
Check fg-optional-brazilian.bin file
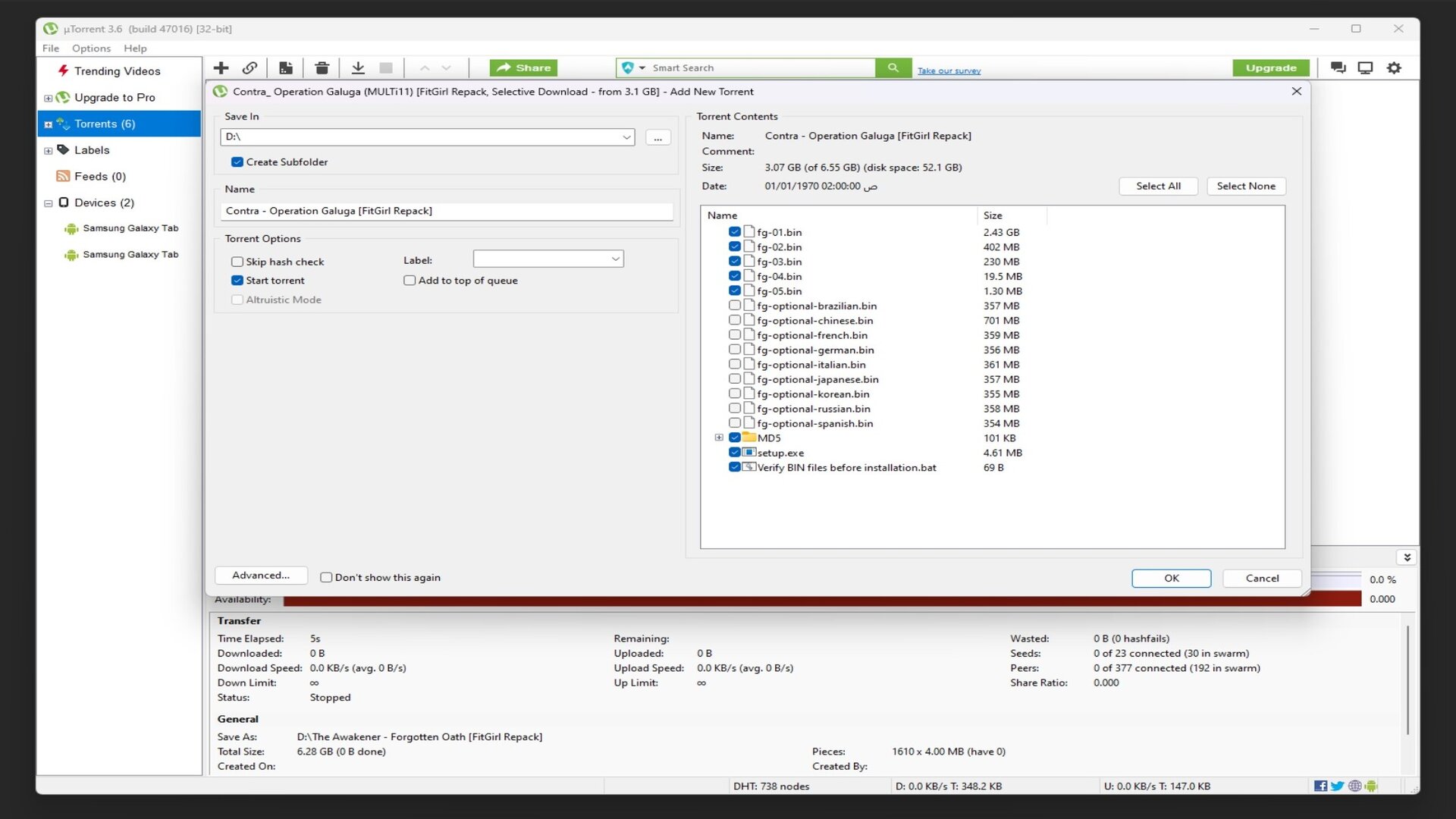click(734, 306)
